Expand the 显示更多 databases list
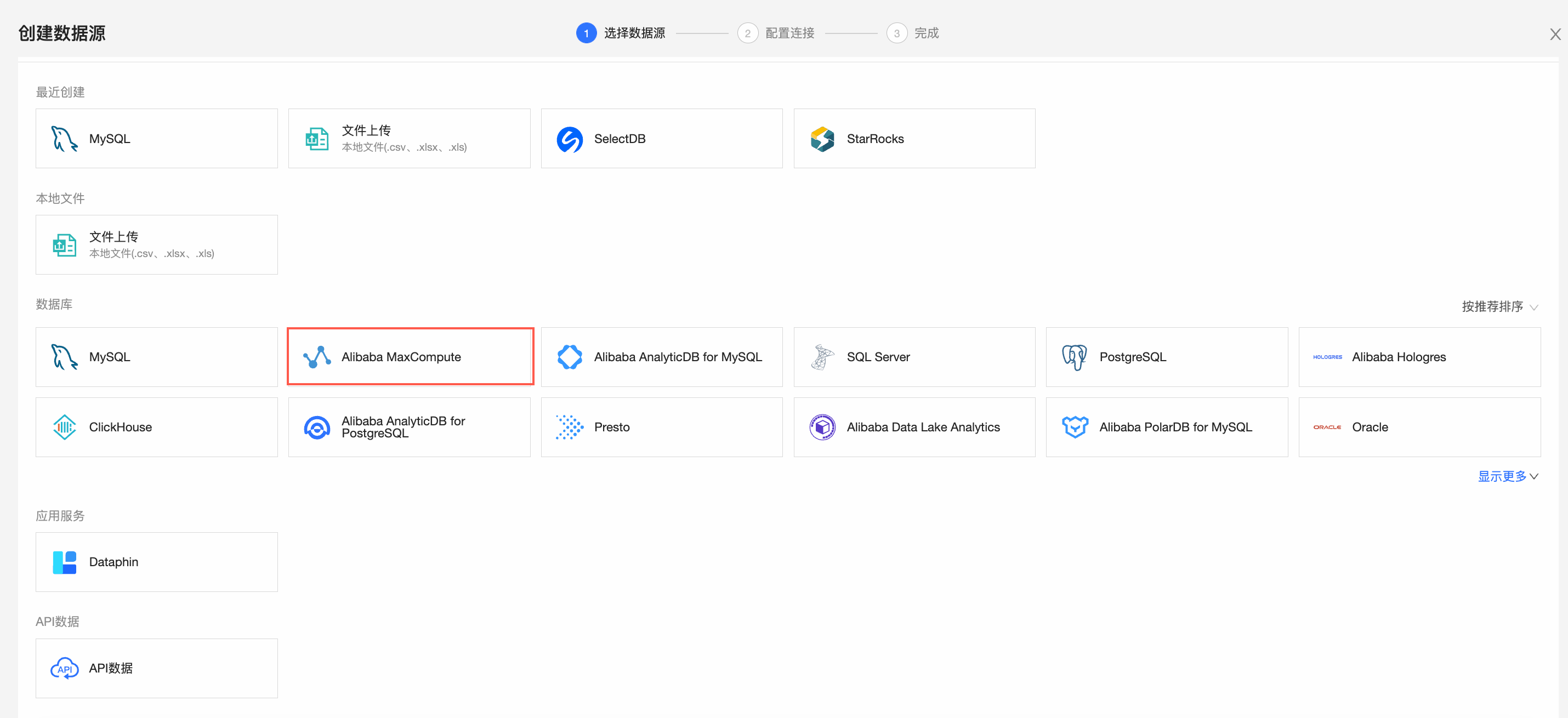 (1508, 476)
